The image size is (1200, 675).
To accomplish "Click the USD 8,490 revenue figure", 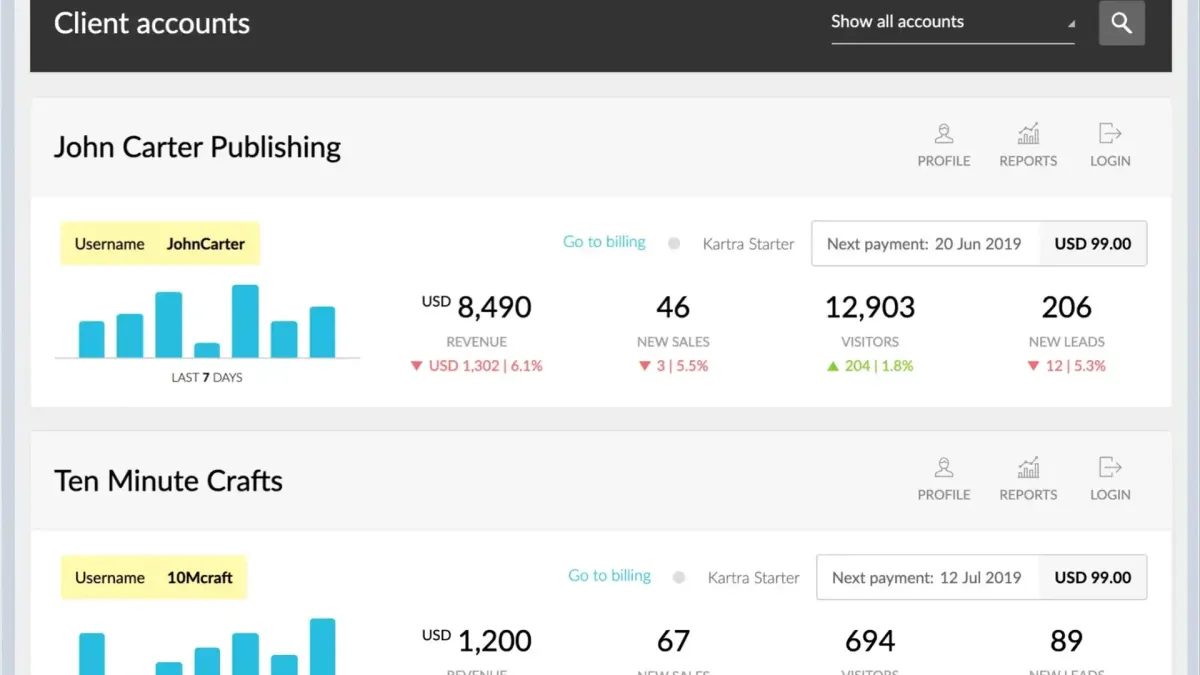I will pyautogui.click(x=477, y=307).
